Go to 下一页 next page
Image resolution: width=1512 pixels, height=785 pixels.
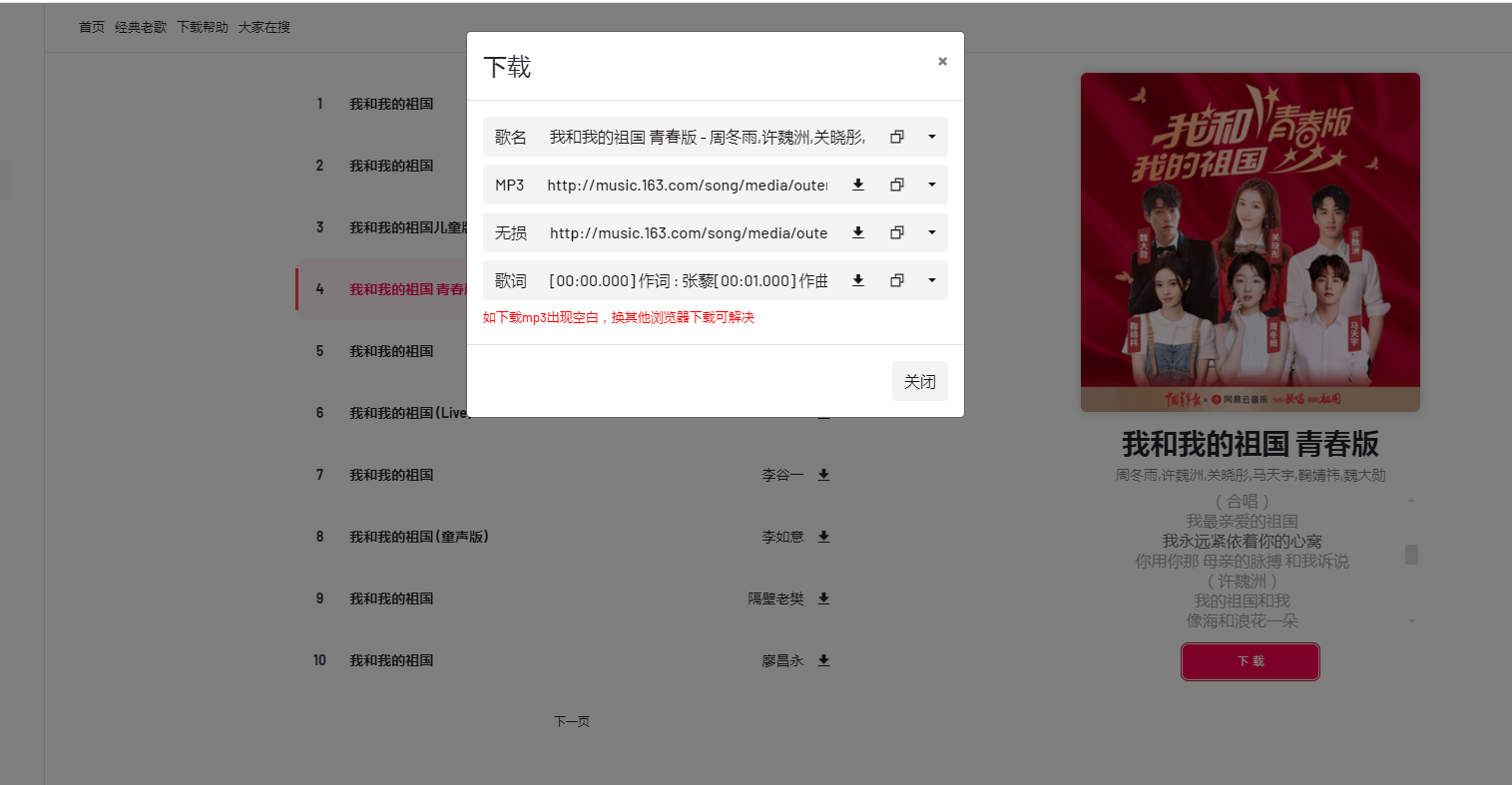point(572,721)
